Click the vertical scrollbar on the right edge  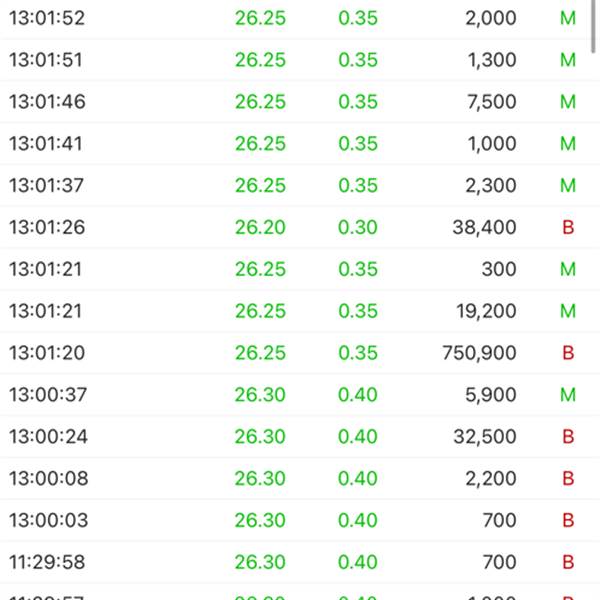coord(593,26)
